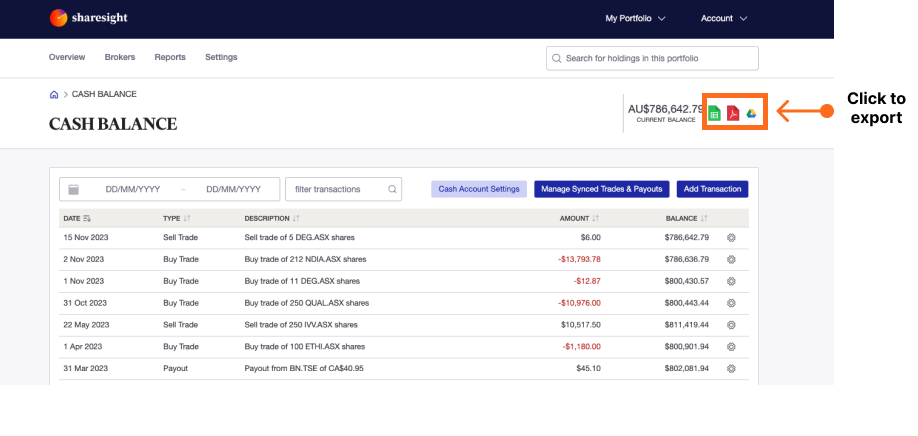Viewport: 918px width, 436px height.
Task: Sort transactions by Description column
Action: point(272,218)
